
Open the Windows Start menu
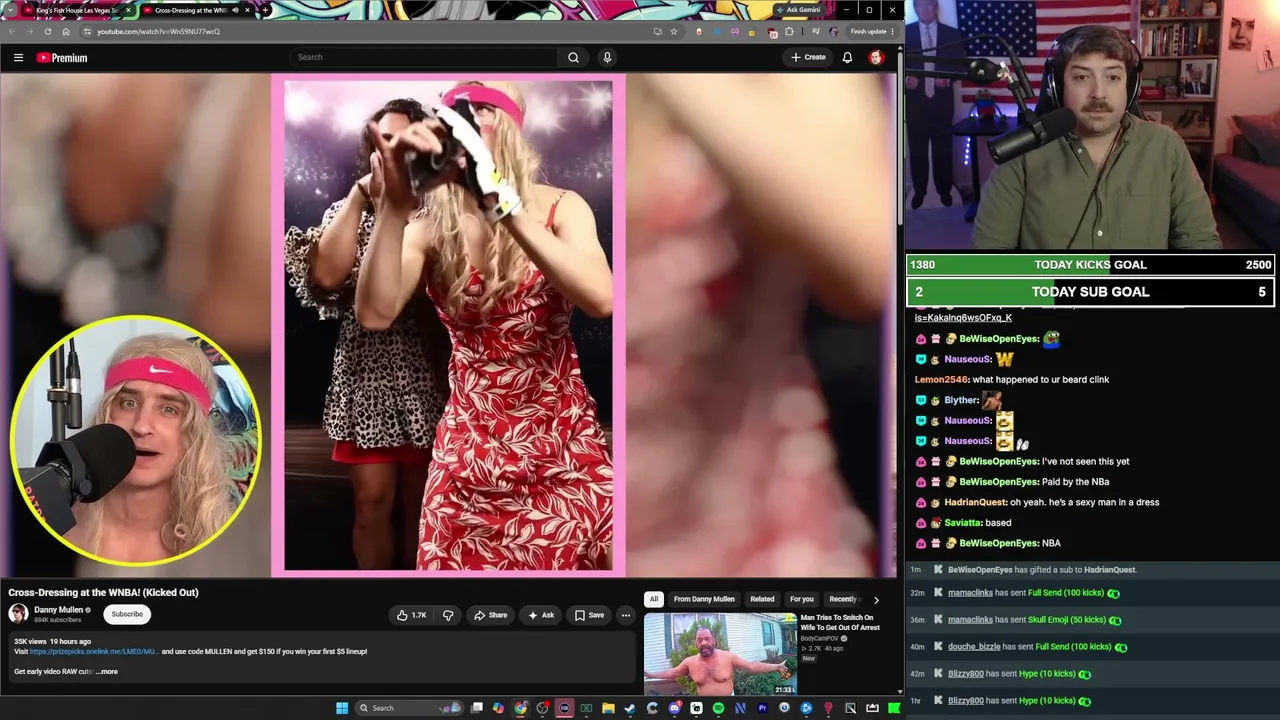pos(342,708)
